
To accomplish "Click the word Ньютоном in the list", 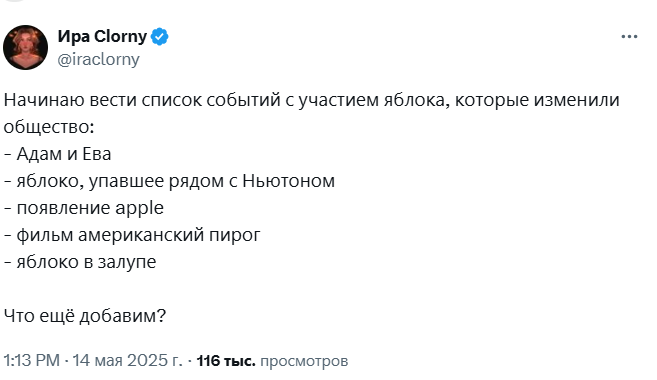I will coord(289,181).
